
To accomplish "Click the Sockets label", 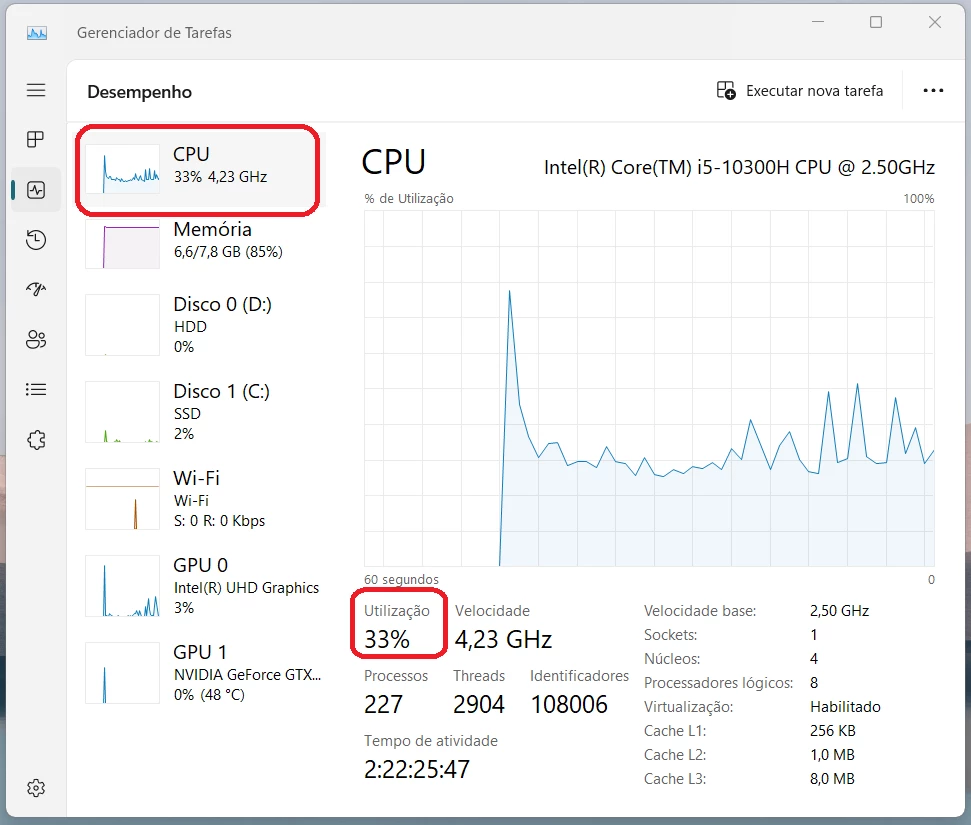I will coord(670,635).
